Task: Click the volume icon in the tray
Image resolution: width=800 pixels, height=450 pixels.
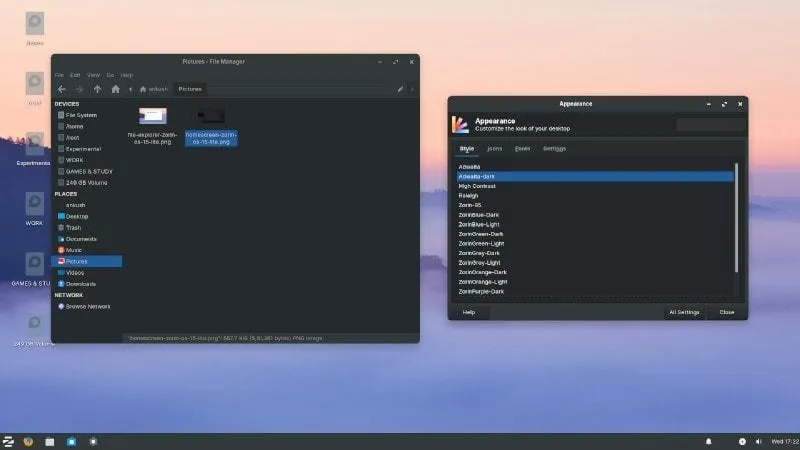Action: [757, 441]
